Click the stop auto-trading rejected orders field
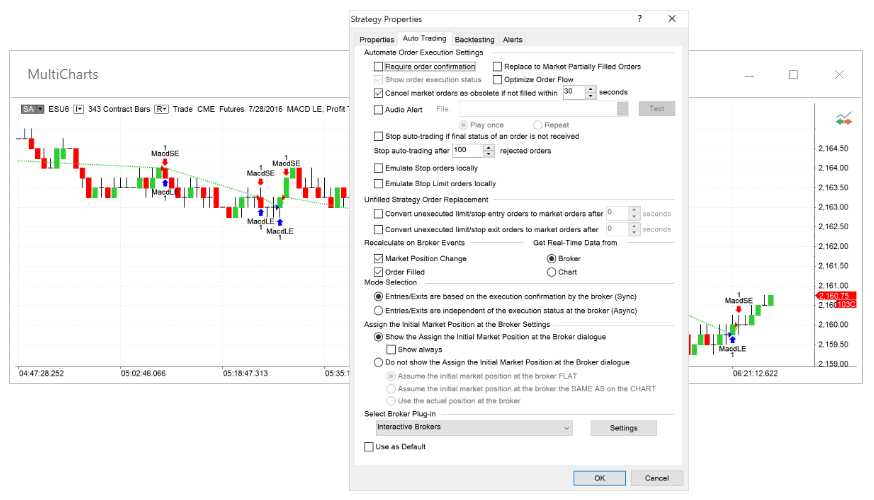This screenshot has height=500, width=874. (468, 151)
